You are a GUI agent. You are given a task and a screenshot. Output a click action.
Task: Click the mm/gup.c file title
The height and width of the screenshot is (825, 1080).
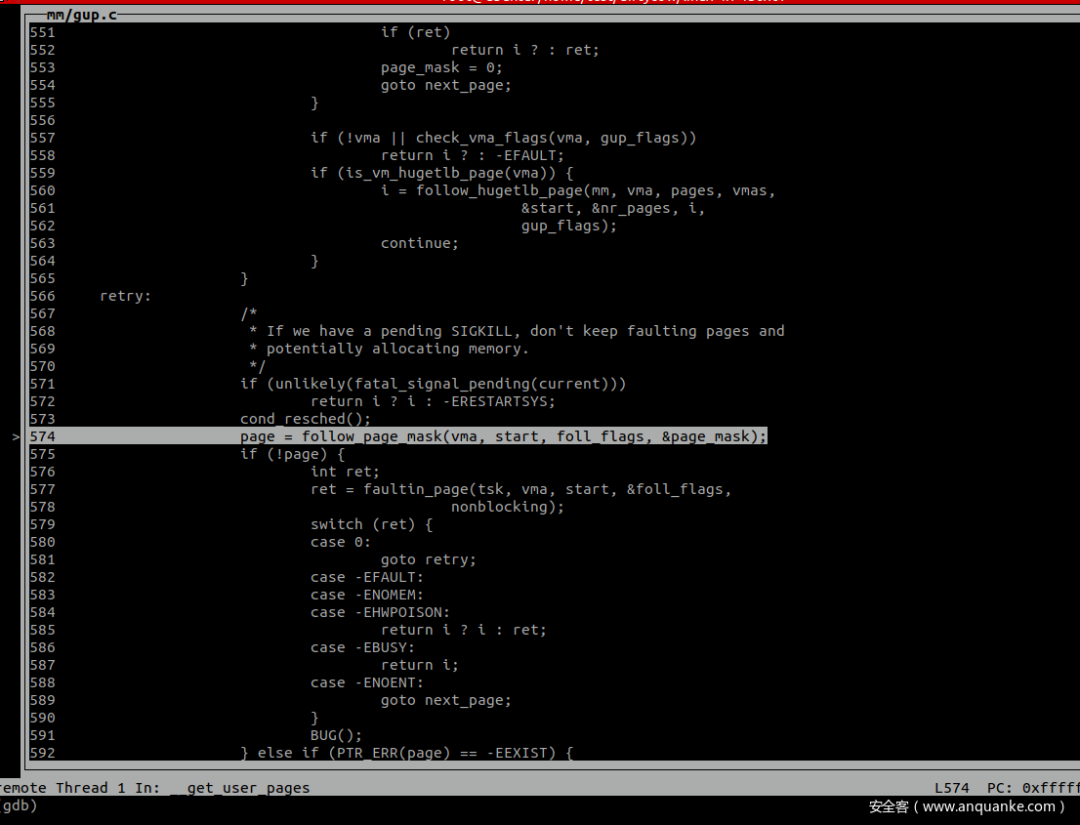point(81,14)
